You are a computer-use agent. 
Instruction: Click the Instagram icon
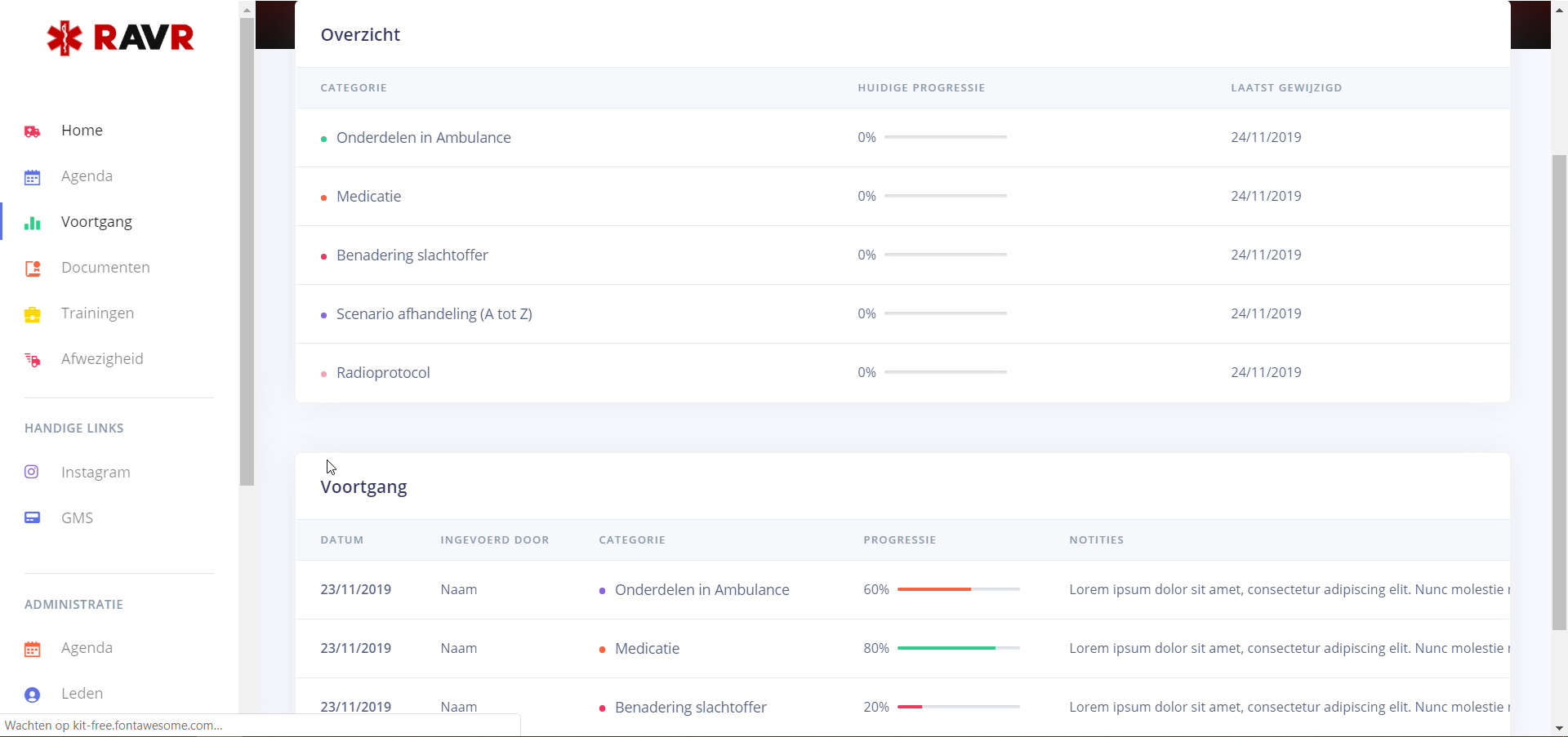(x=32, y=472)
